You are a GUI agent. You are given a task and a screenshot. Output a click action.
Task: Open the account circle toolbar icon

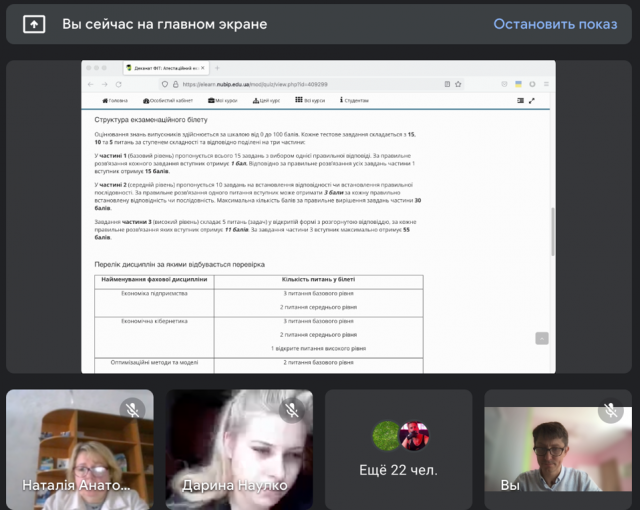532,84
